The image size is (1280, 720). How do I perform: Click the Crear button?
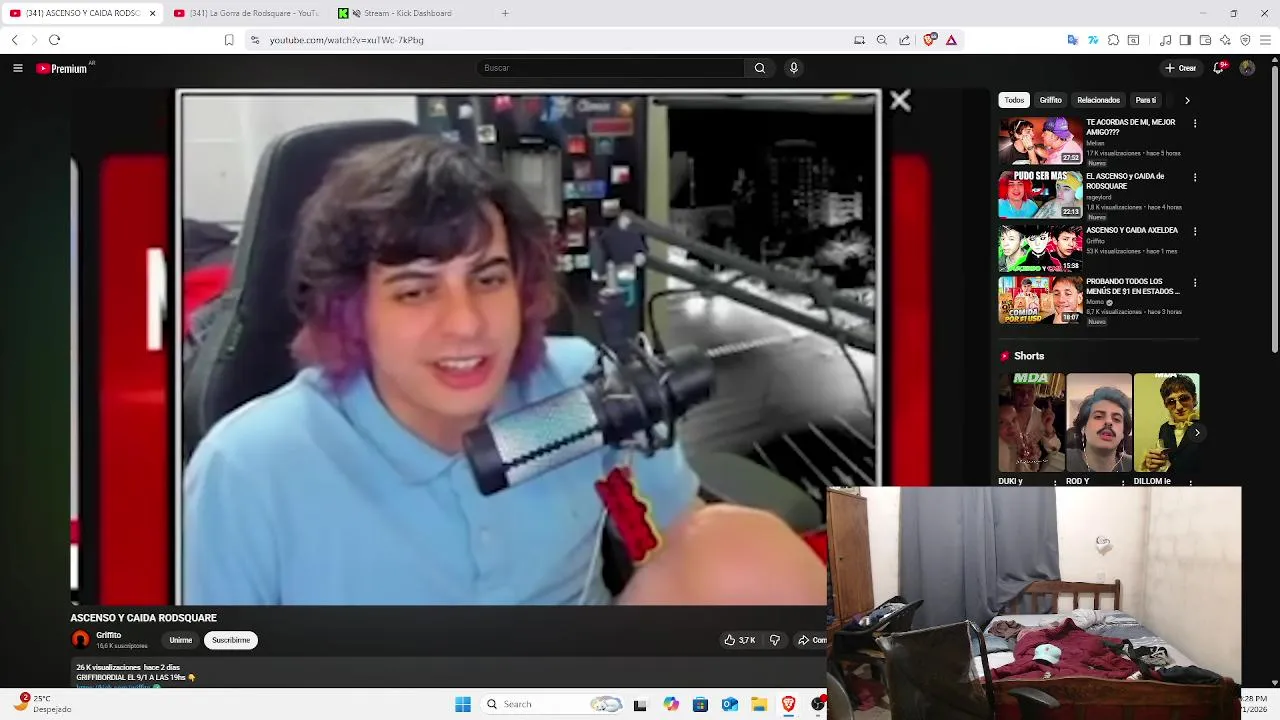1181,68
